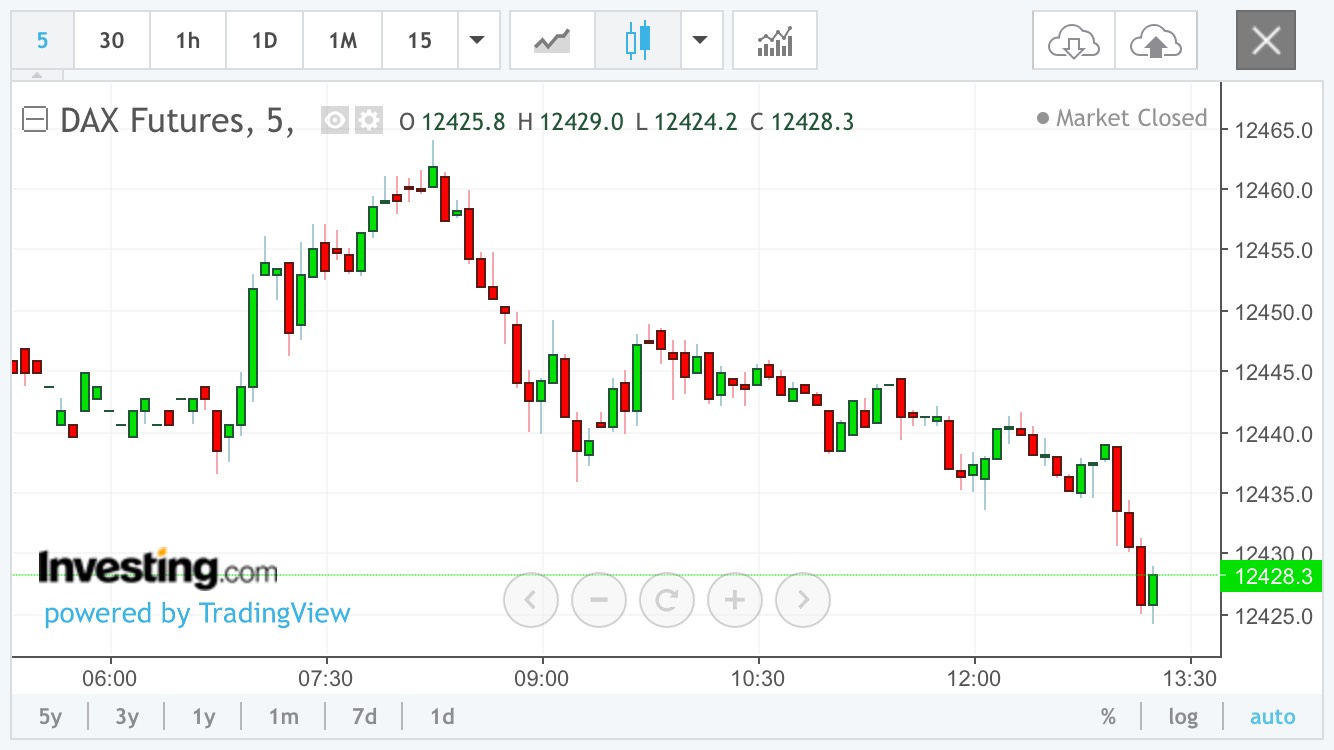Switch to the 1h interval tab
The height and width of the screenshot is (750, 1334).
point(187,40)
